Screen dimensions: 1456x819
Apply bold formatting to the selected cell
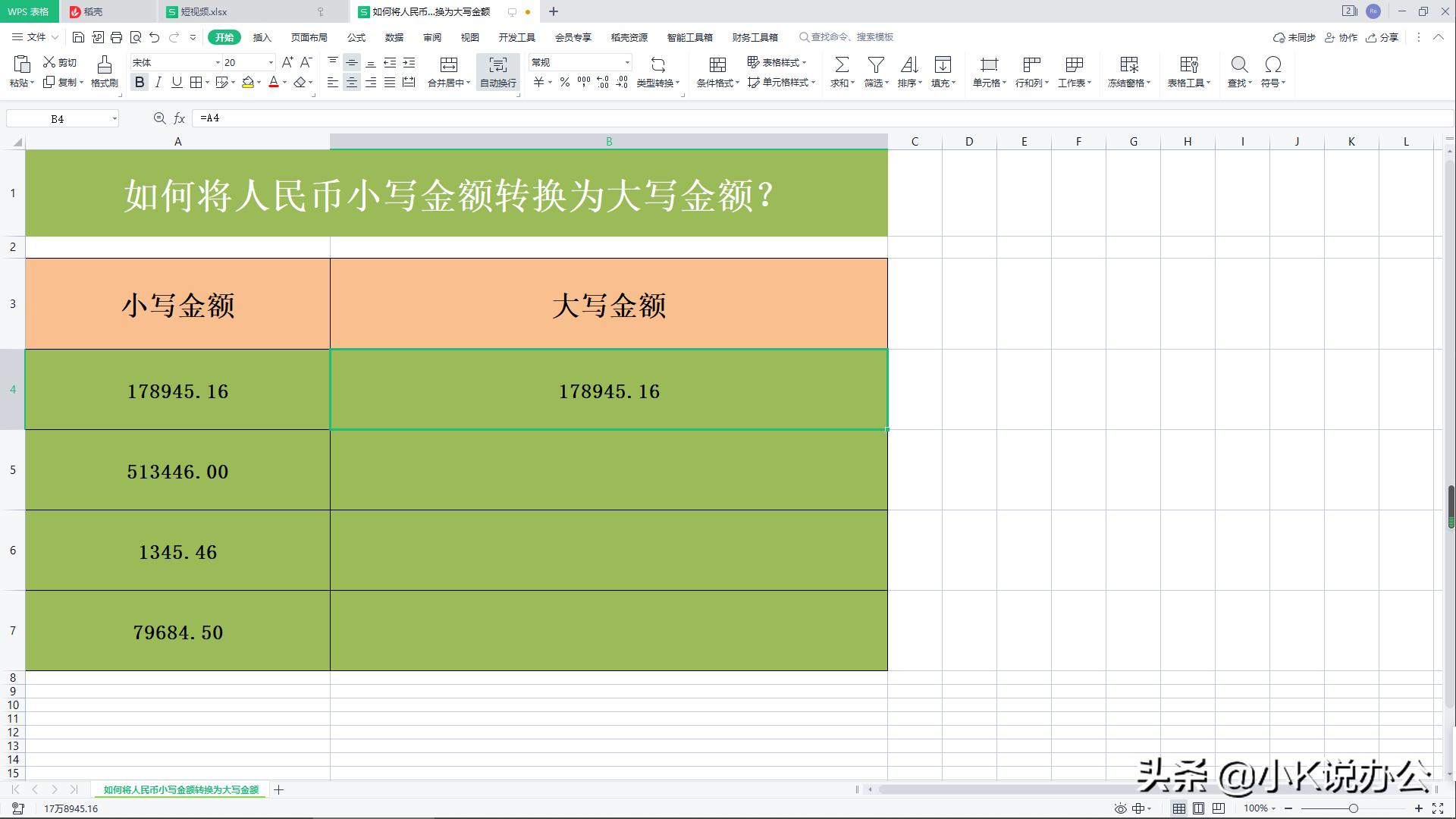pos(140,83)
